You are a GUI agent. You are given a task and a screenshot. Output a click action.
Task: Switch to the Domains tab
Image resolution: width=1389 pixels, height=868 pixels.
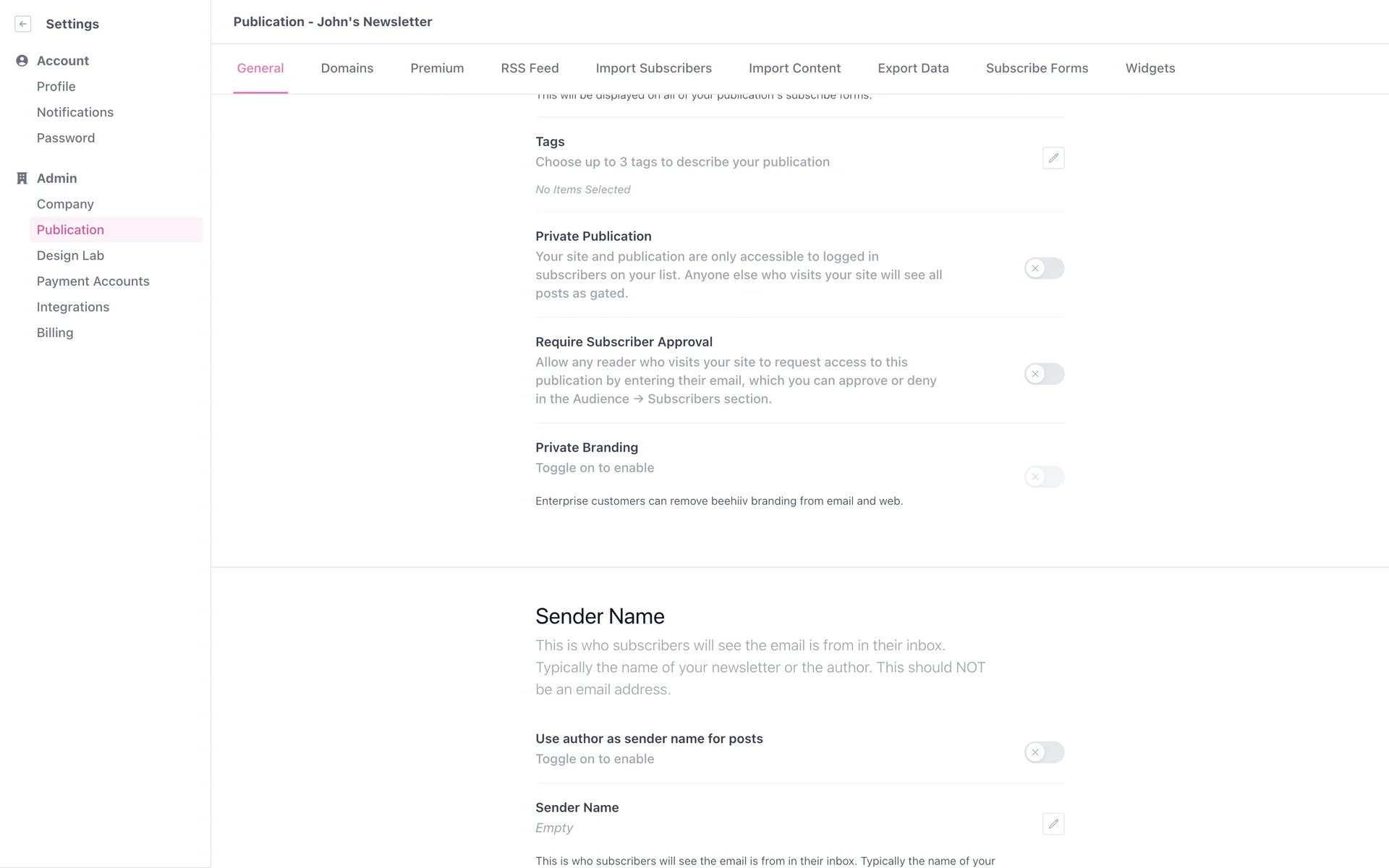[x=347, y=68]
